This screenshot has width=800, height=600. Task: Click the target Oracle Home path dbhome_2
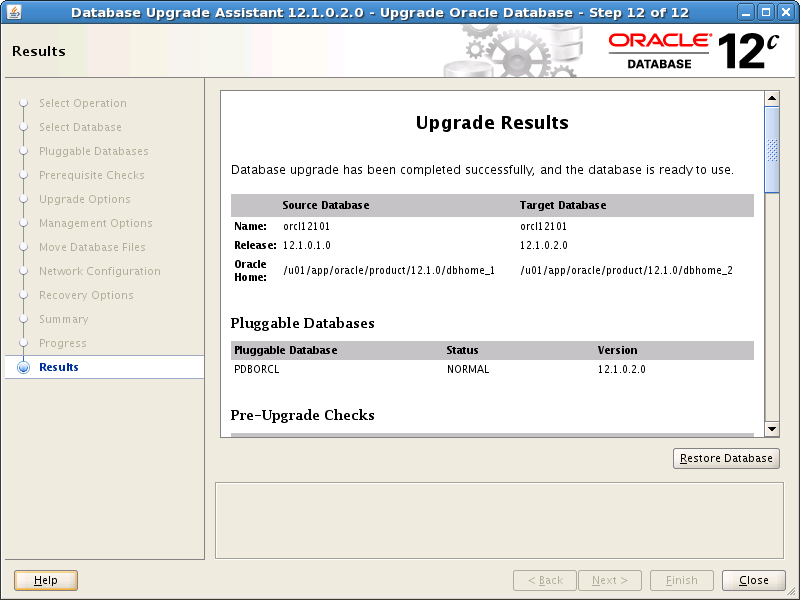pyautogui.click(x=627, y=270)
